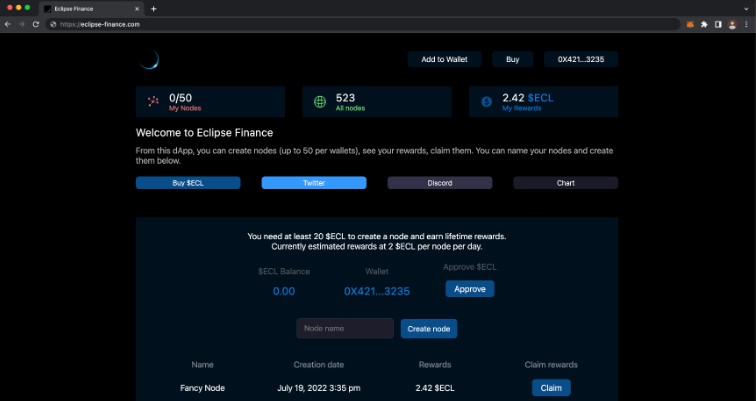756x401 pixels.
Task: Open the Discord link button
Action: [439, 183]
